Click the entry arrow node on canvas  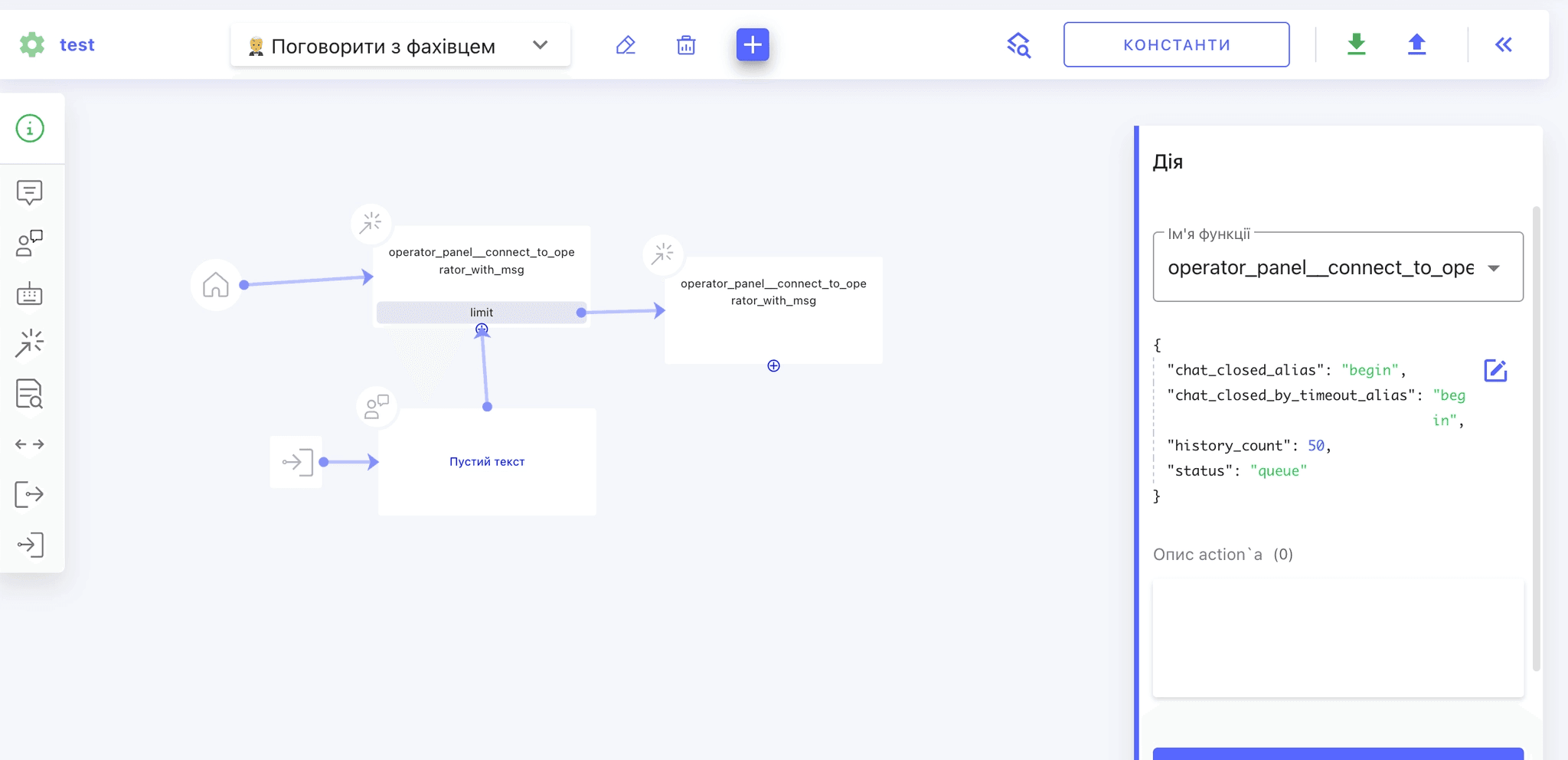pos(296,462)
